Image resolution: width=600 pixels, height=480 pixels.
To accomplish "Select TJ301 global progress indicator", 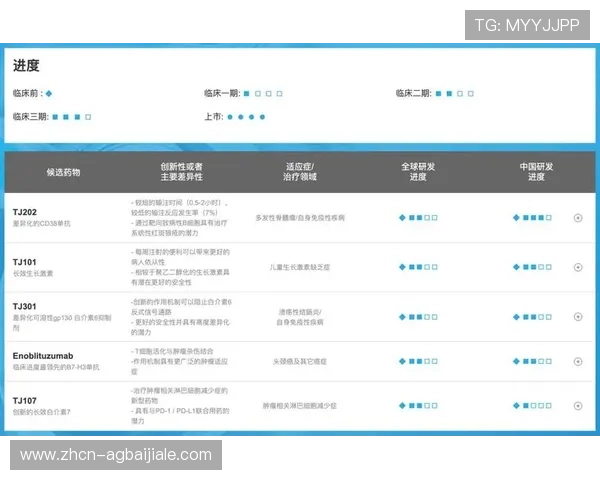I will pyautogui.click(x=418, y=317).
